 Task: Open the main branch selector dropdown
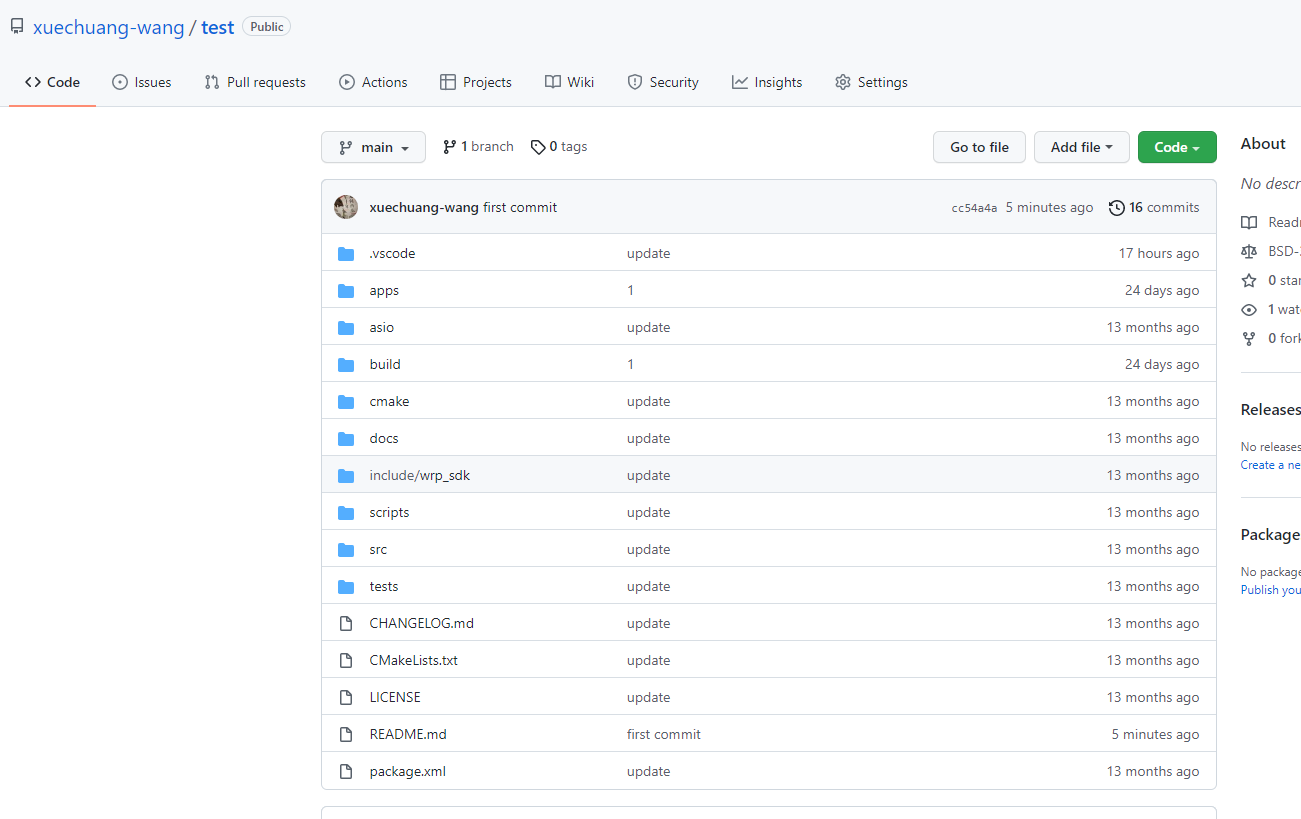pyautogui.click(x=373, y=147)
